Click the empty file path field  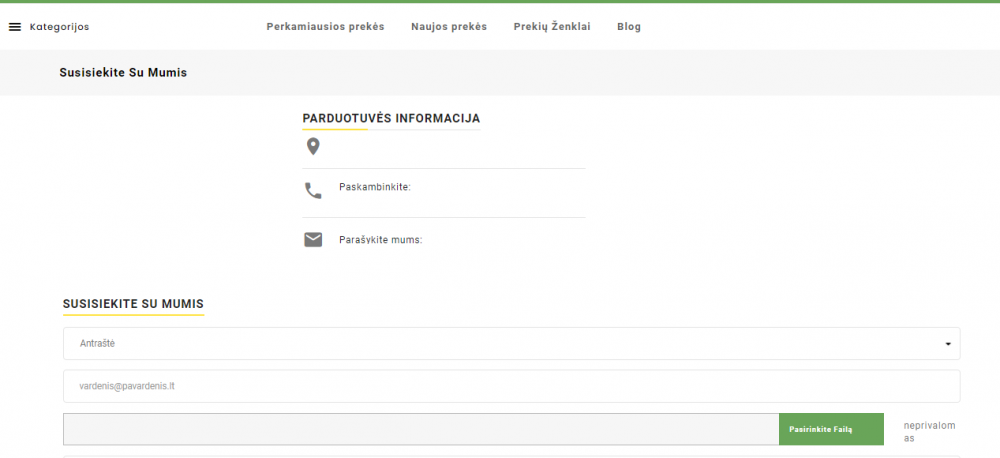421,429
